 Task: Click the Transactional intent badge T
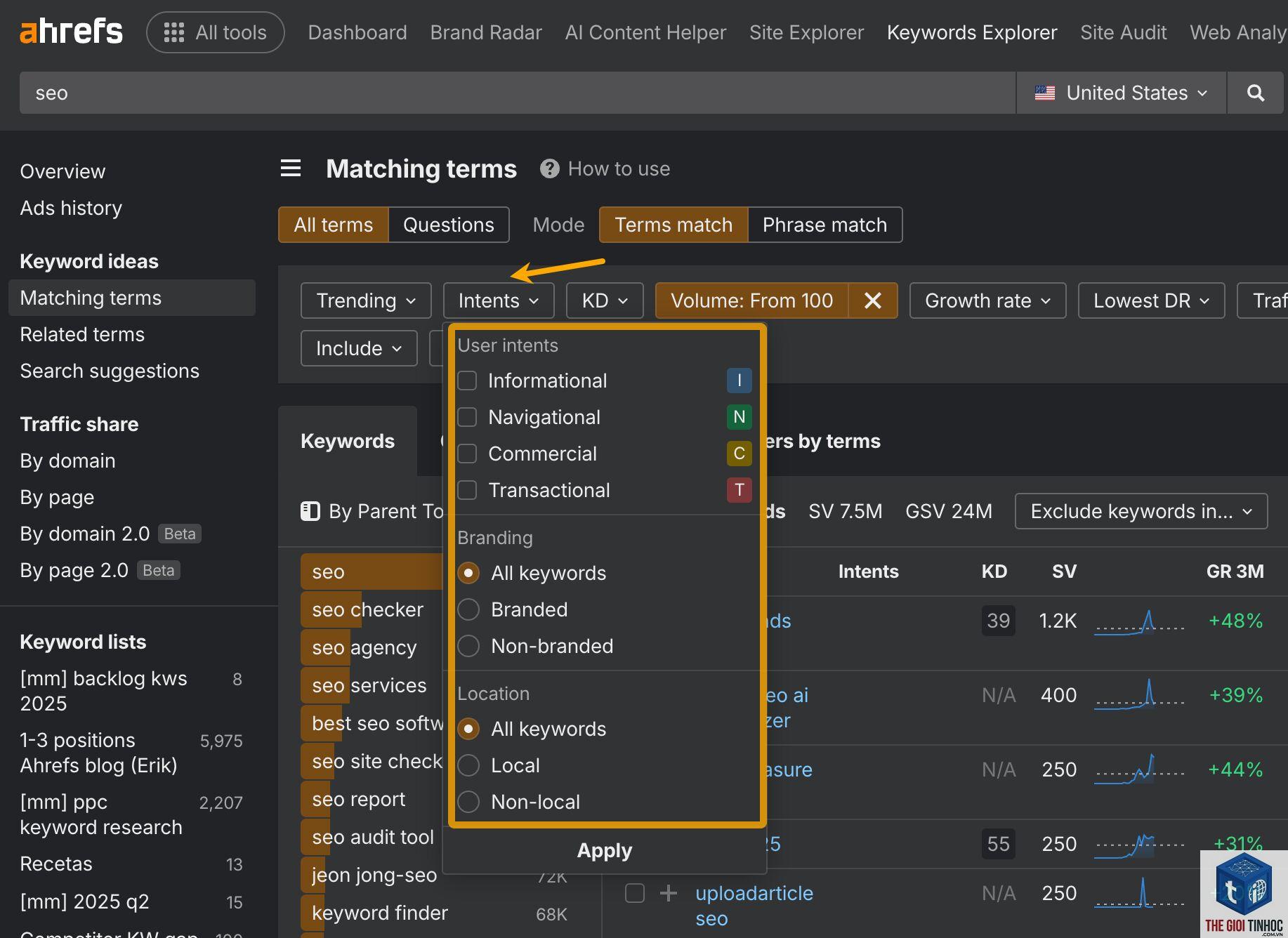[x=739, y=490]
